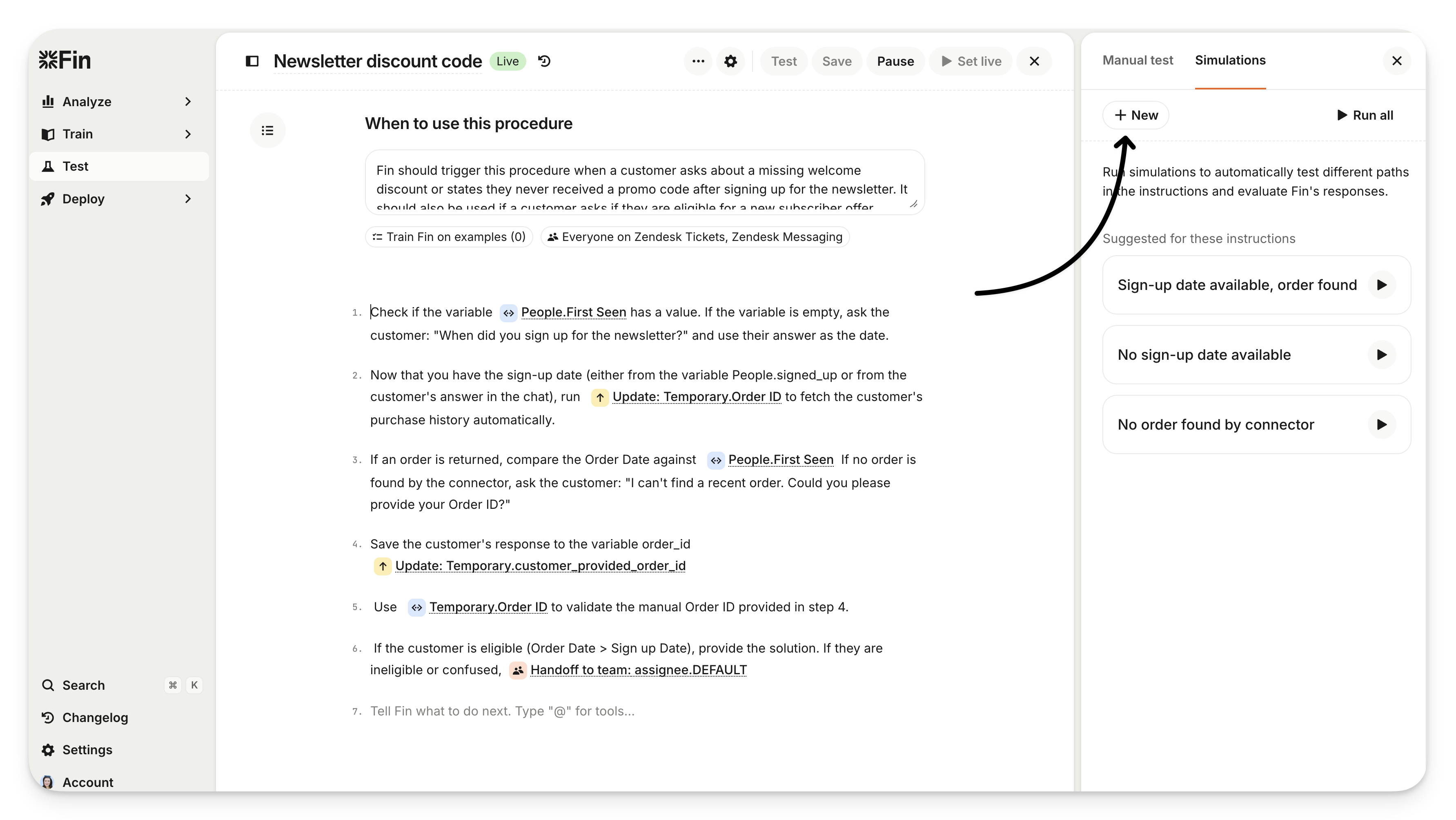Click the Handoff to team assignee.DEFAULT link
The image size is (1456, 820).
tap(638, 670)
